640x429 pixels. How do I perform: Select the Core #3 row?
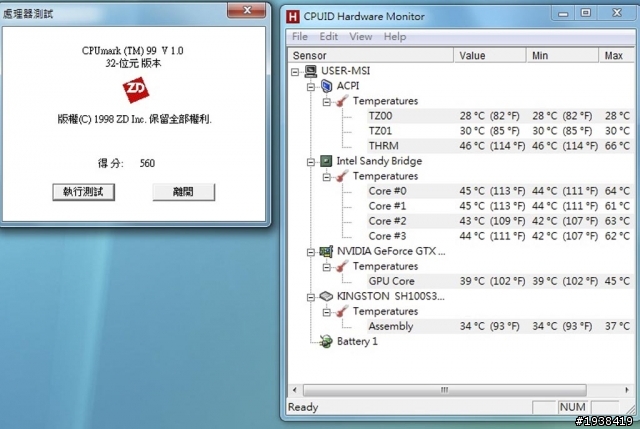[x=499, y=236]
